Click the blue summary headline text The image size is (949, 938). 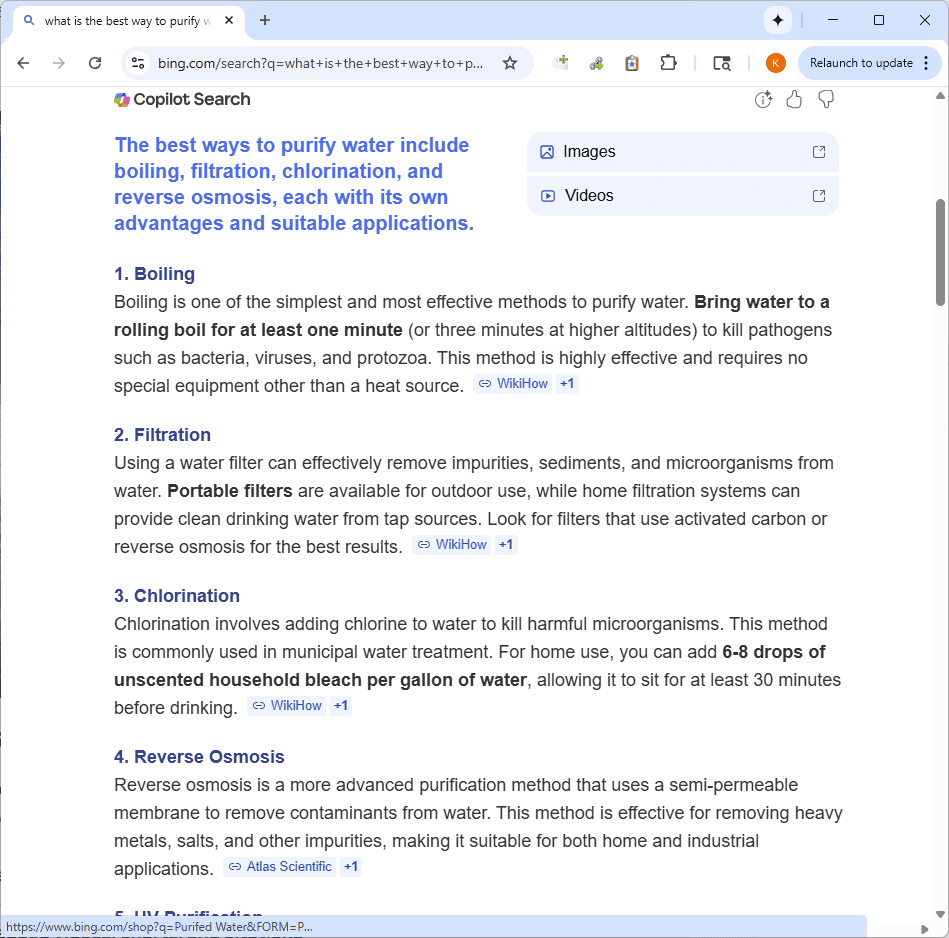[294, 184]
